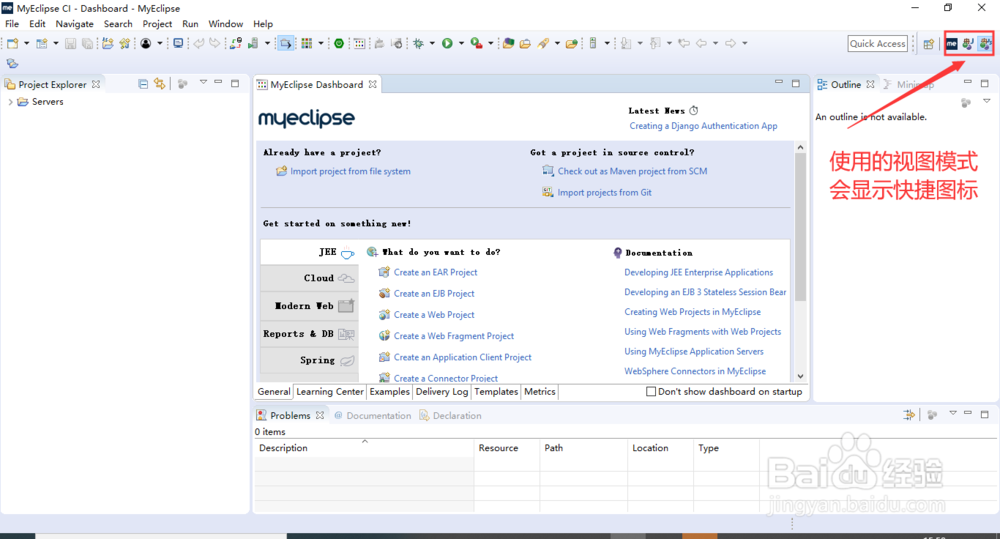
Task: Switch to the MyEclipse 'me' perspective icon
Action: point(952,43)
